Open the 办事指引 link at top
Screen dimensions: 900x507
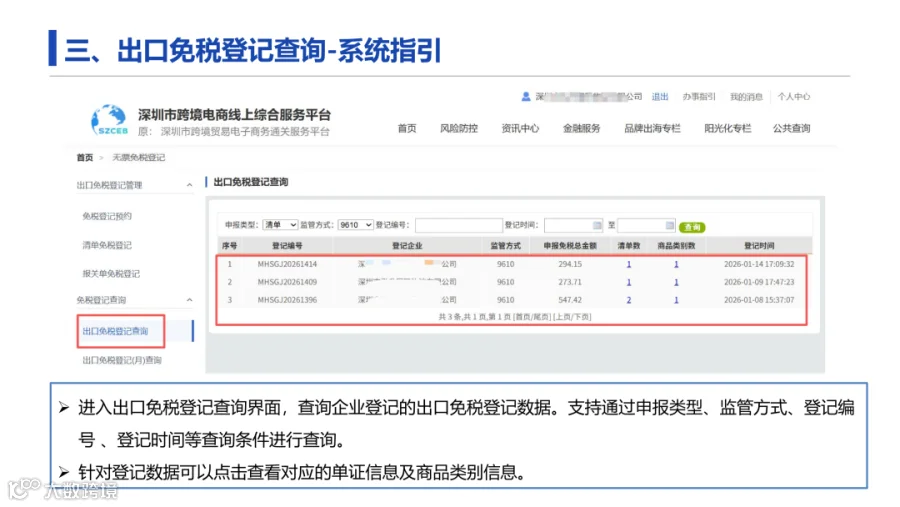[699, 96]
